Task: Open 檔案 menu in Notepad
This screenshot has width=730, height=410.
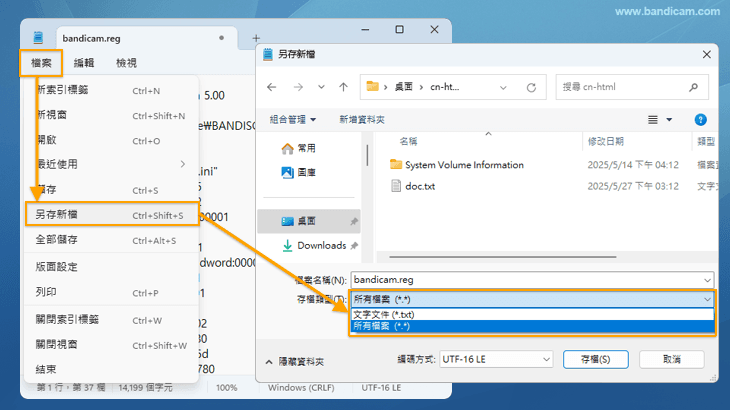Action: pyautogui.click(x=41, y=63)
